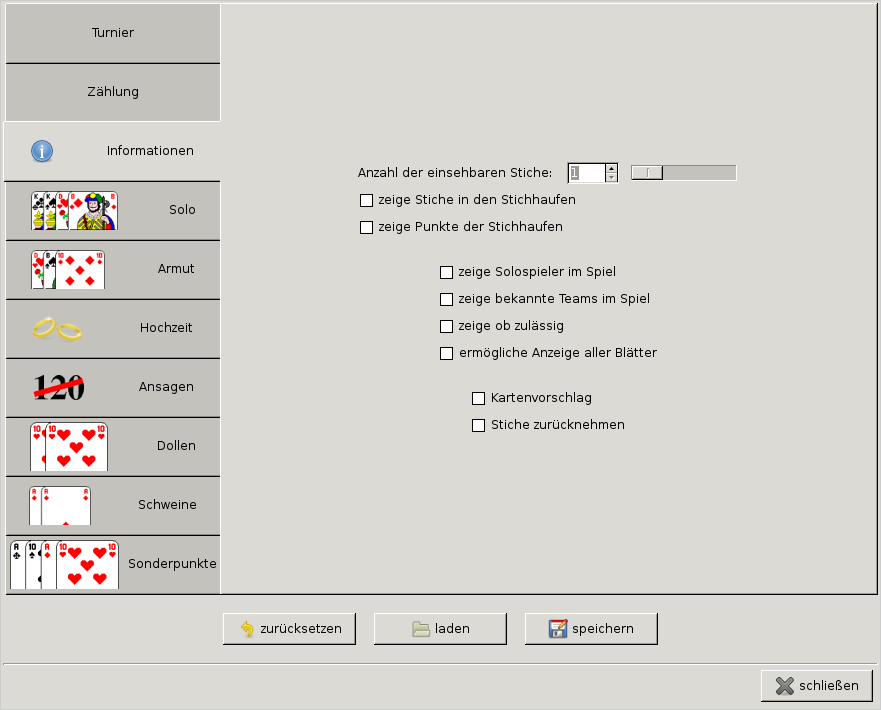Click the Solo playing cards icon

(74, 210)
